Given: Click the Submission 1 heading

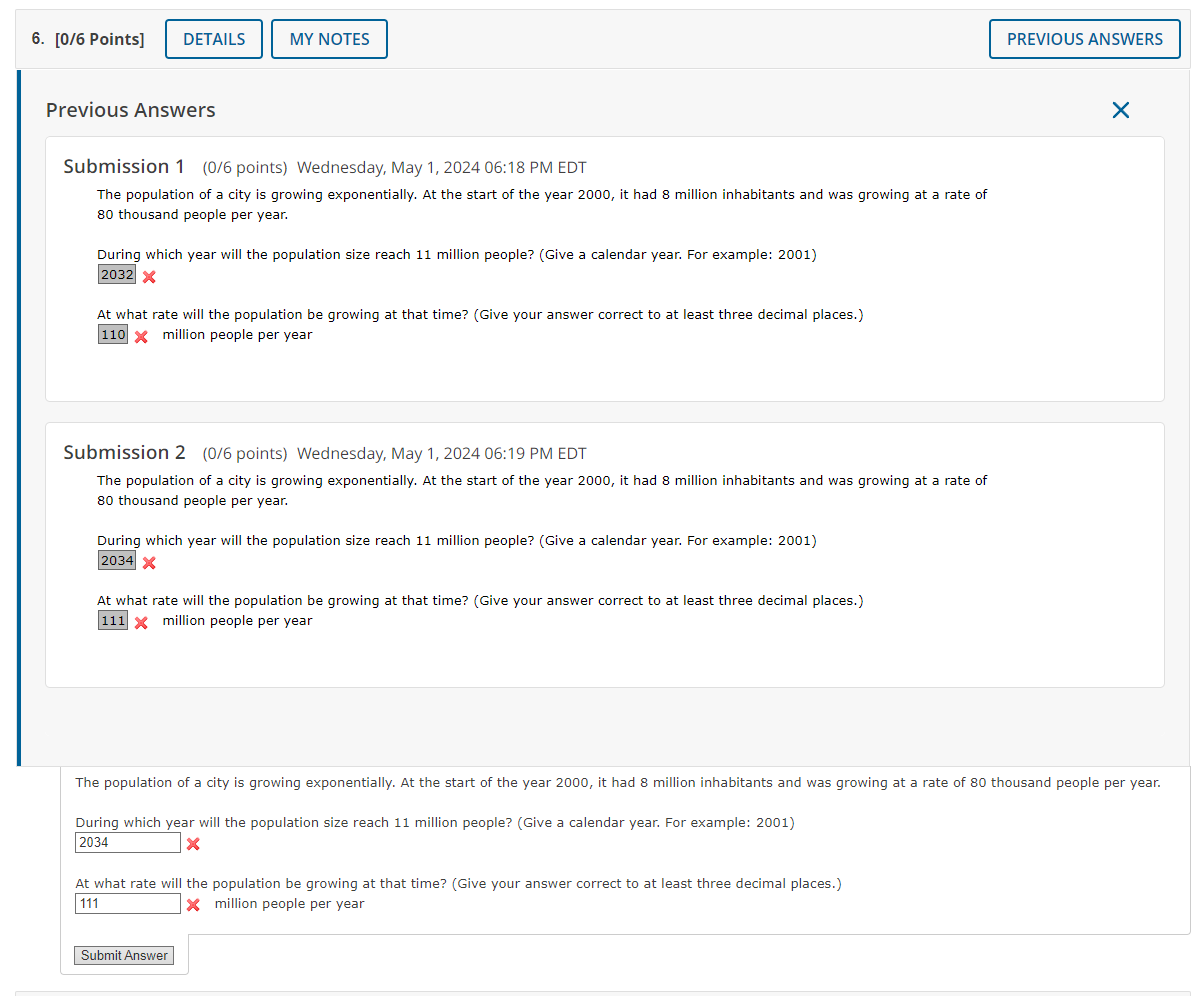Looking at the screenshot, I should click(124, 166).
